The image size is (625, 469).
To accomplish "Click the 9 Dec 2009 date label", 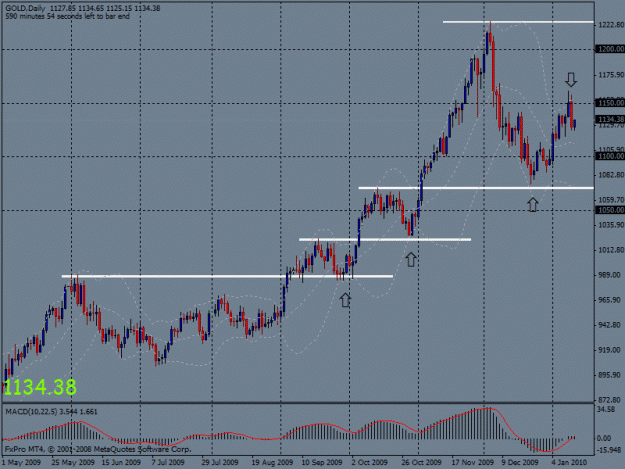I will click(520, 462).
